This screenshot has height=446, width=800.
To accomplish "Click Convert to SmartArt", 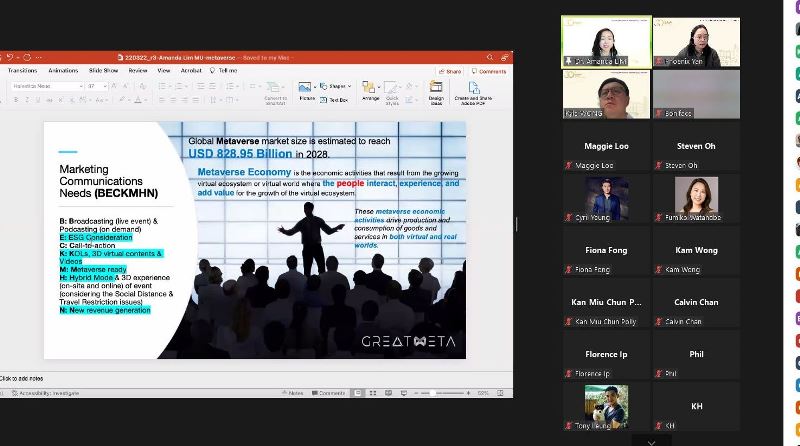I will 275,93.
